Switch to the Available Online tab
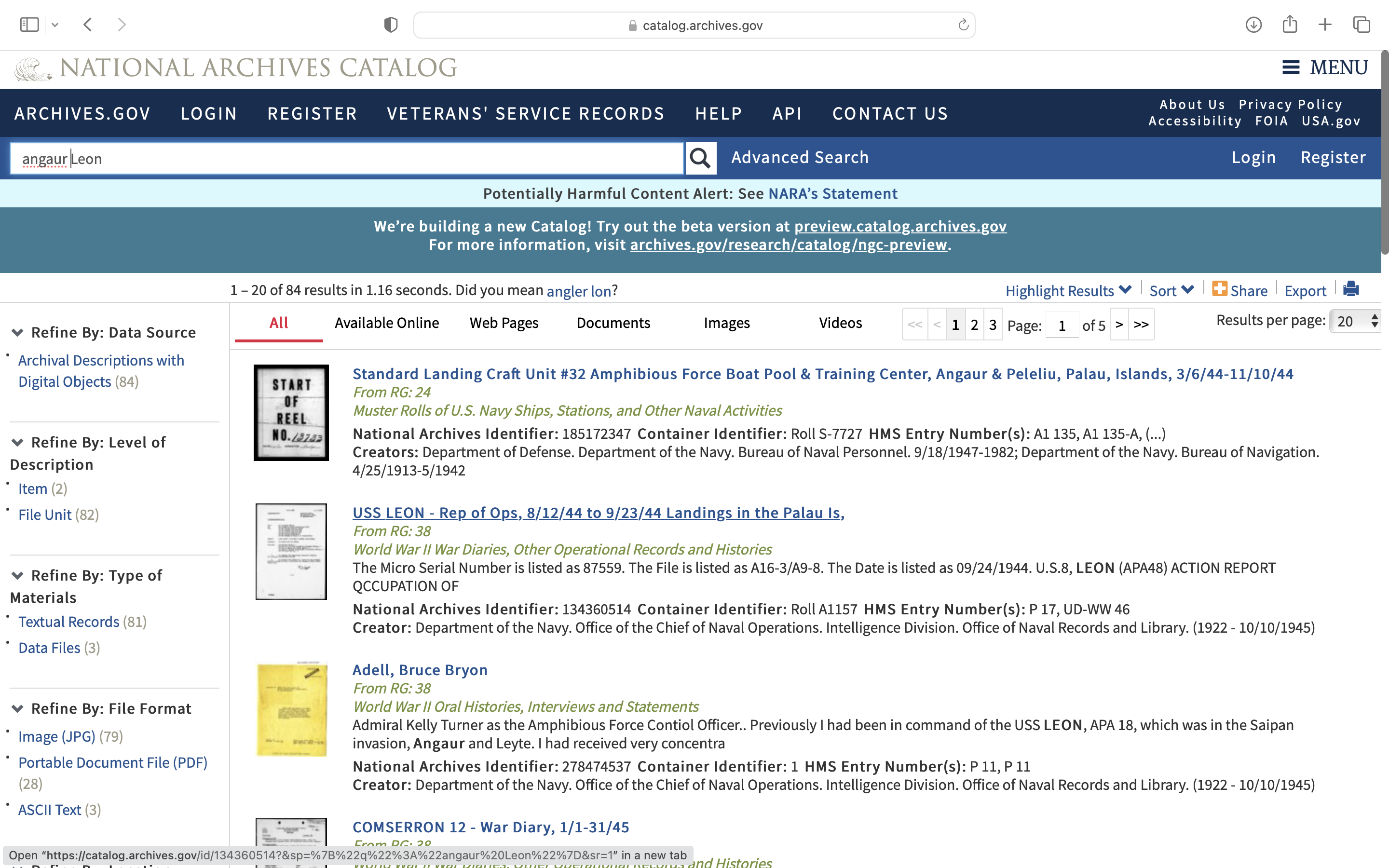This screenshot has height=868, width=1389. [386, 323]
